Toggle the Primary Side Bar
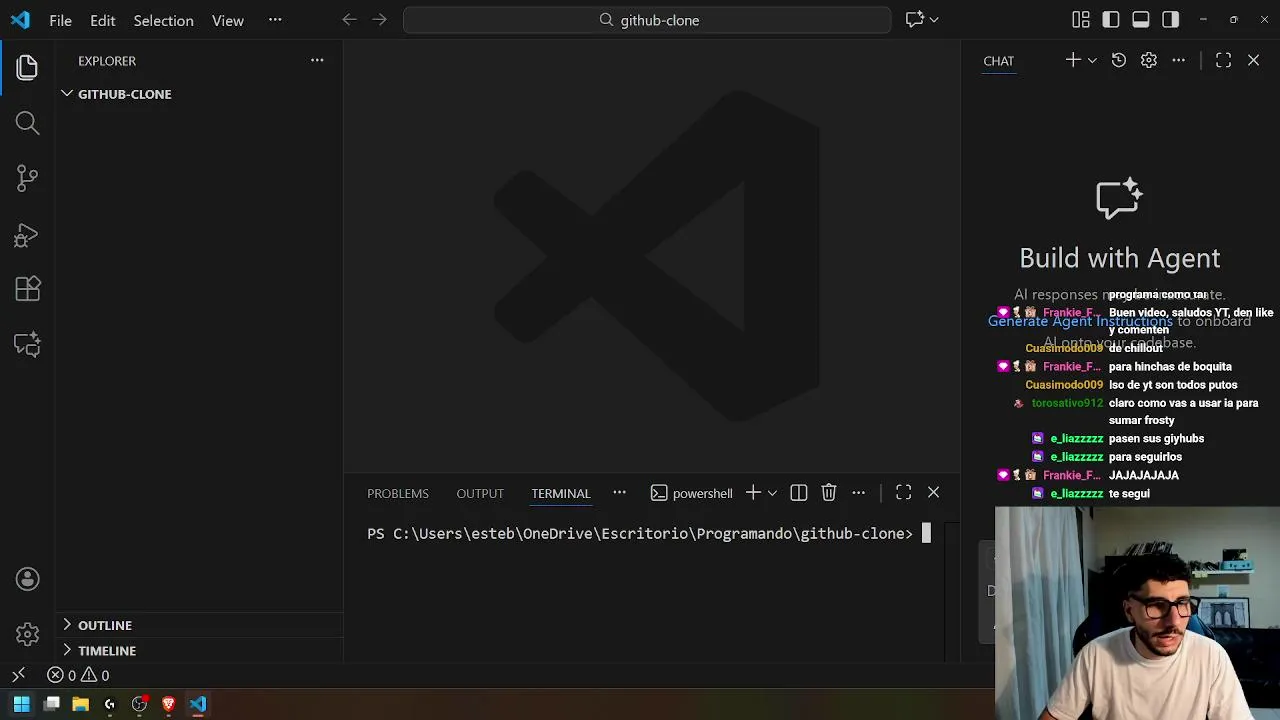The width and height of the screenshot is (1280, 720). (x=1111, y=19)
